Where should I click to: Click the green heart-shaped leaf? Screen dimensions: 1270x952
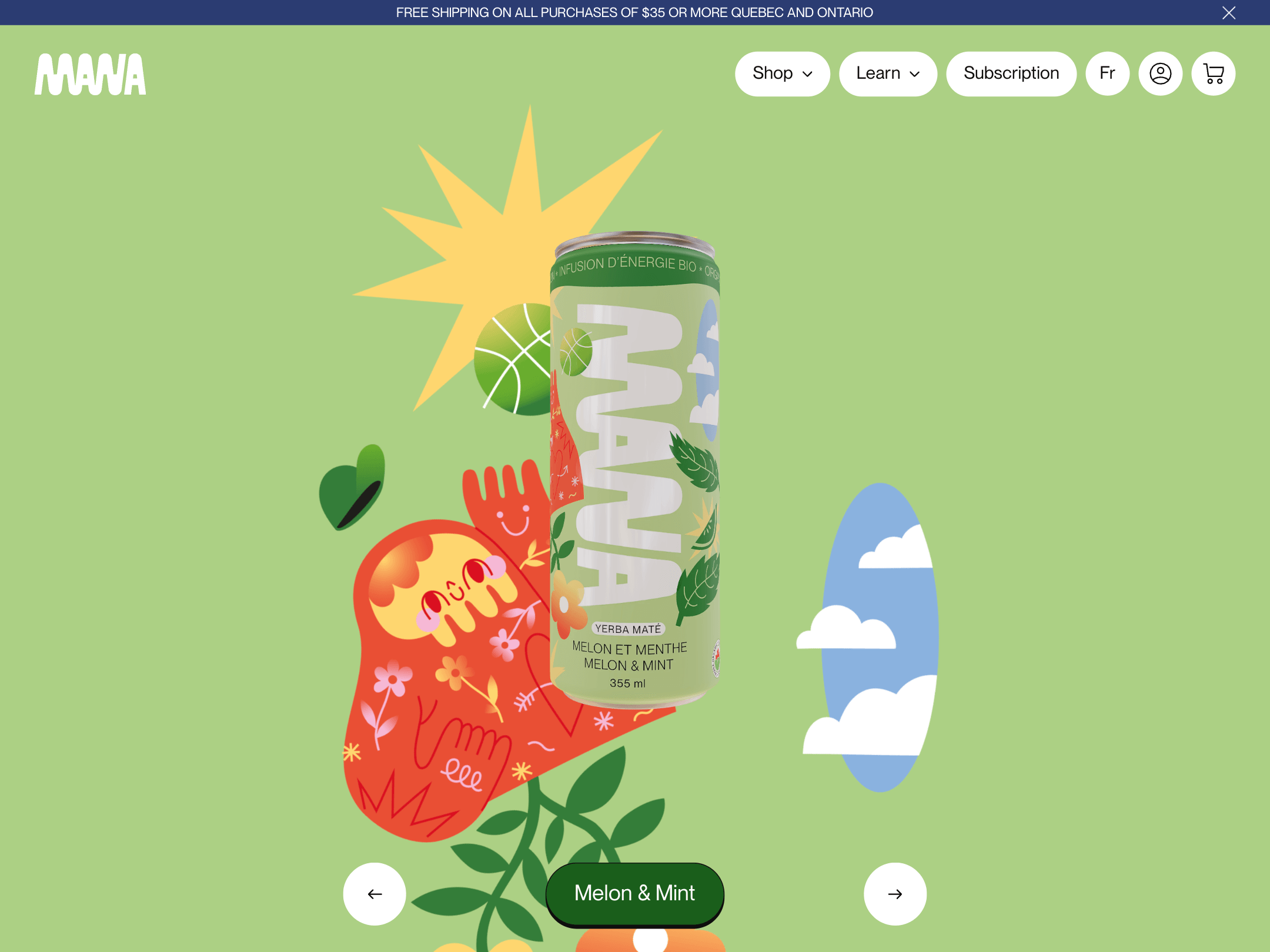pos(352,488)
